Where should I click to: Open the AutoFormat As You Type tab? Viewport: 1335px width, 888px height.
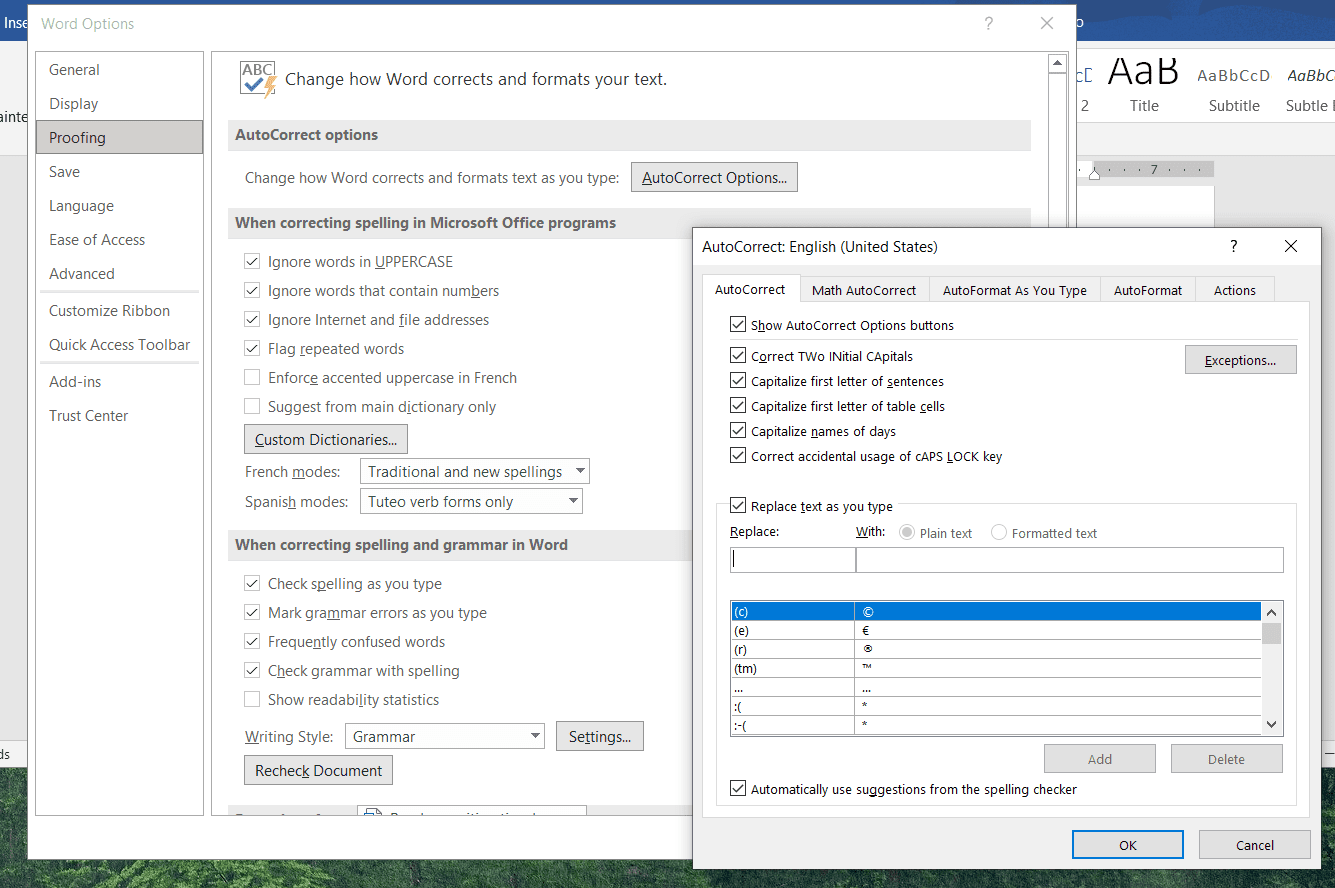1014,290
